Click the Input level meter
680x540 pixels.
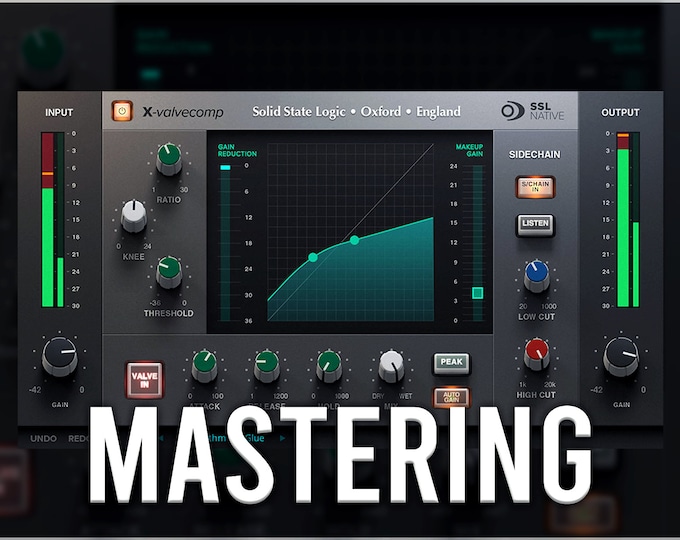[52, 219]
